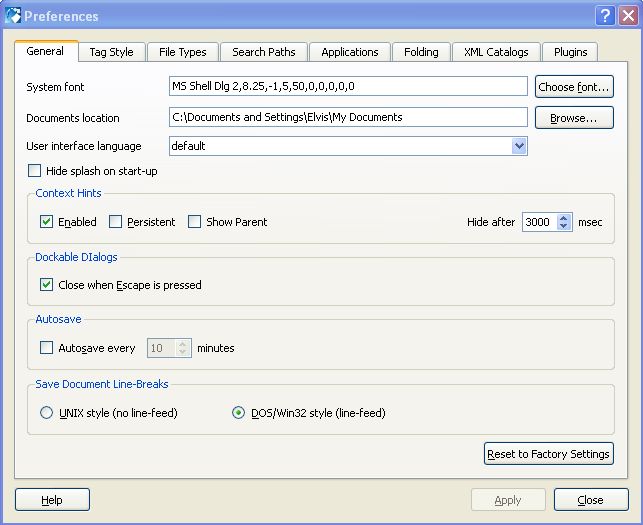The height and width of the screenshot is (525, 643).
Task: Open the User interface language dropdown
Action: pos(519,146)
